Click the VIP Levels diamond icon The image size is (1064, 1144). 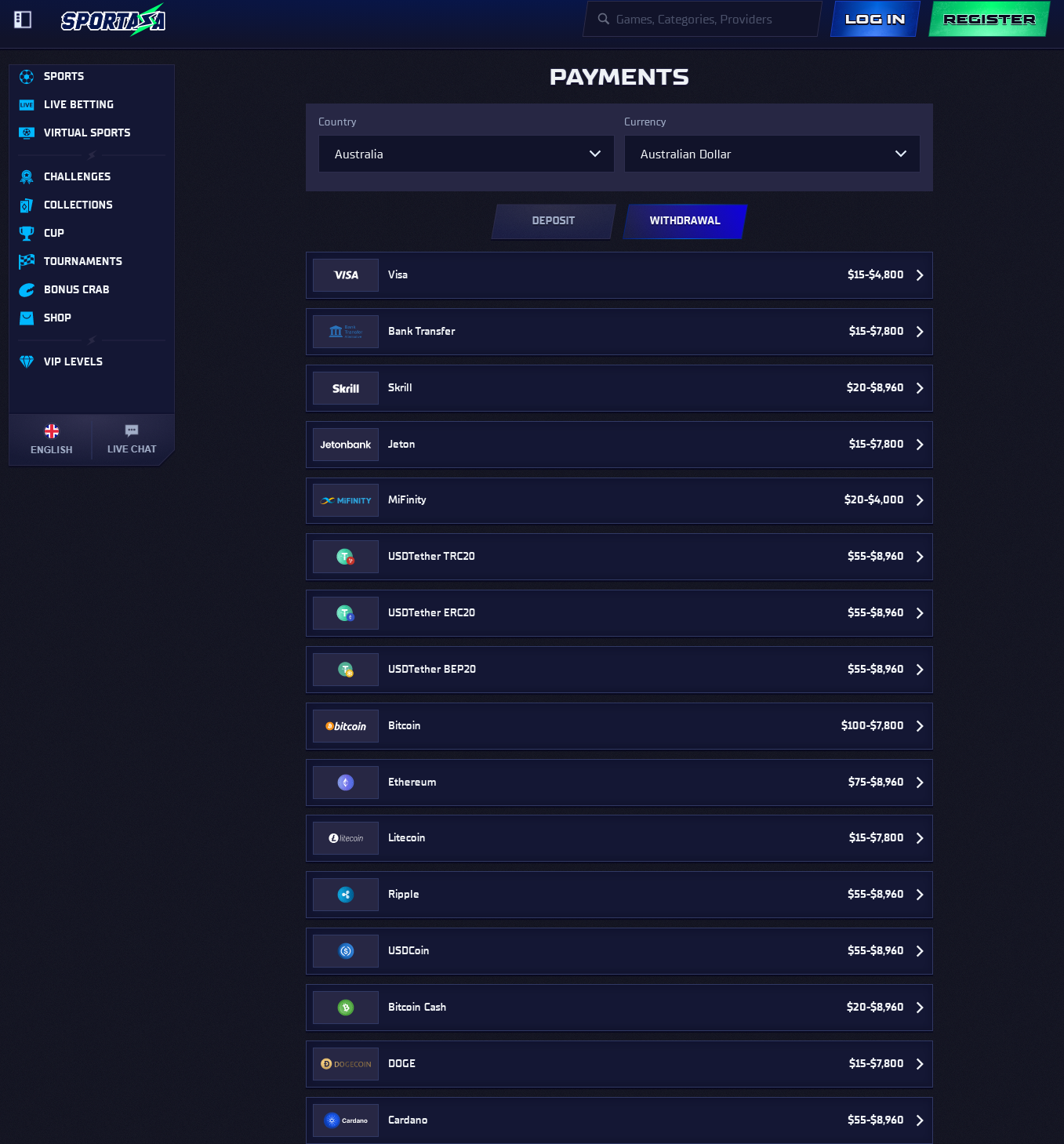pos(27,362)
